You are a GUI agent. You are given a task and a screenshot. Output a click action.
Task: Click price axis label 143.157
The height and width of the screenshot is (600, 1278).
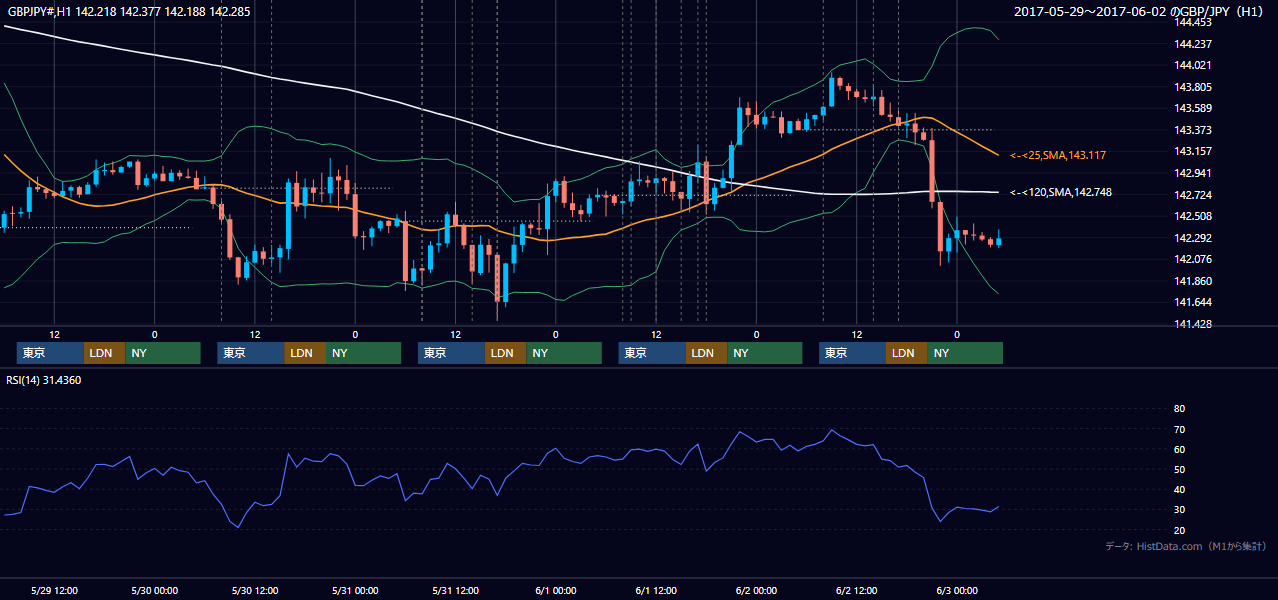pyautogui.click(x=1193, y=151)
